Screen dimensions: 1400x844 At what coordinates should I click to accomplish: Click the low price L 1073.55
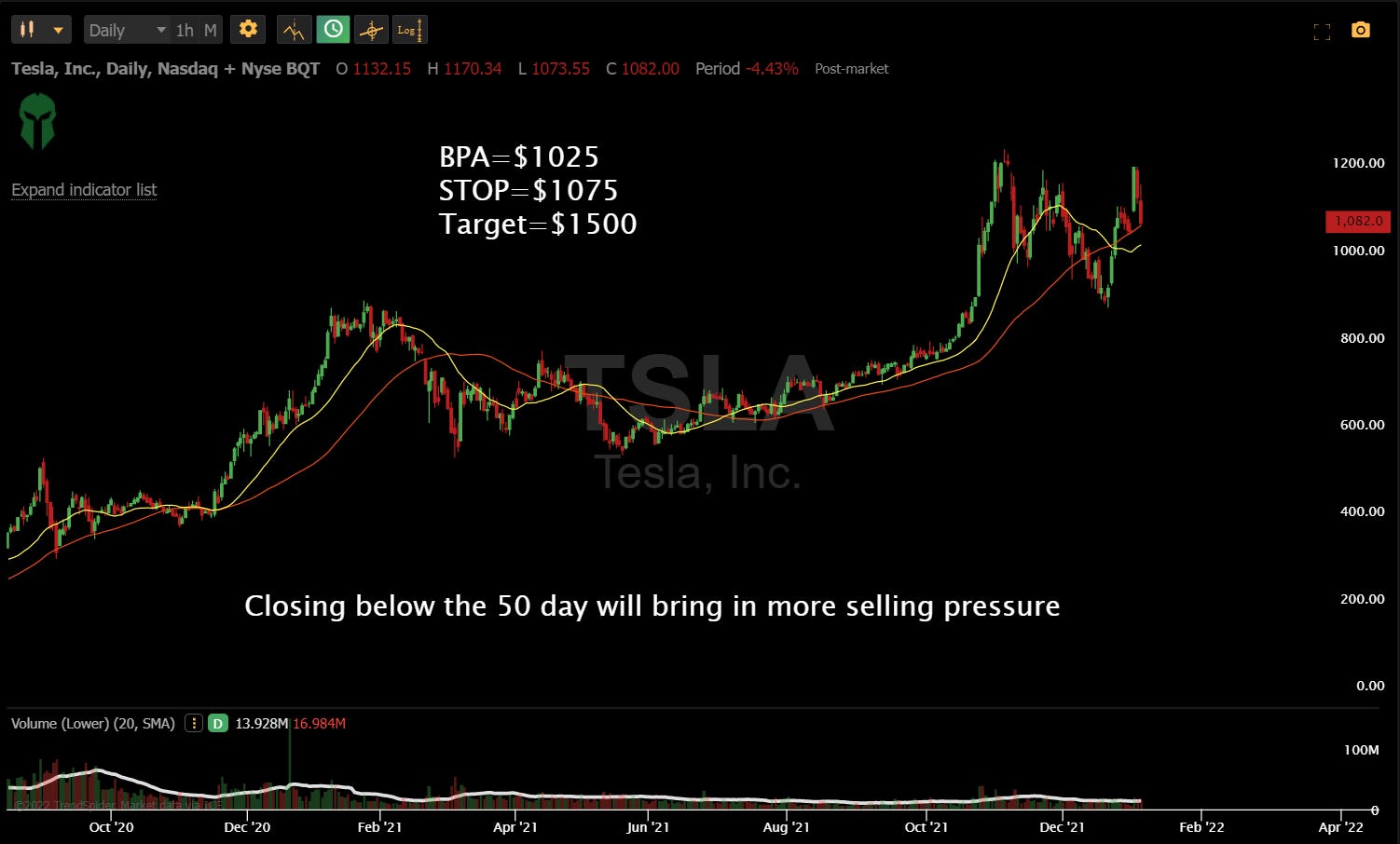(554, 69)
